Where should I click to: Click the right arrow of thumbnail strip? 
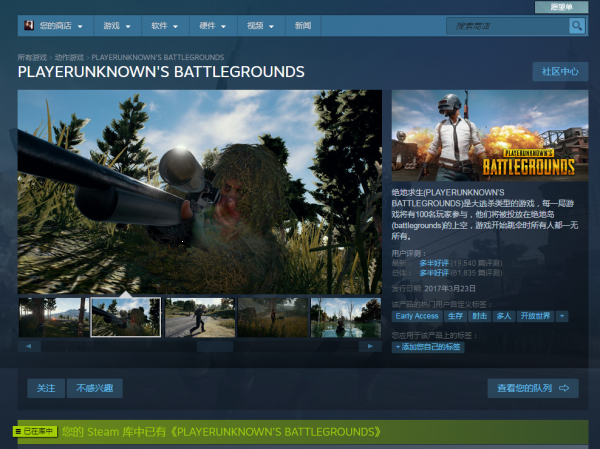coord(370,346)
